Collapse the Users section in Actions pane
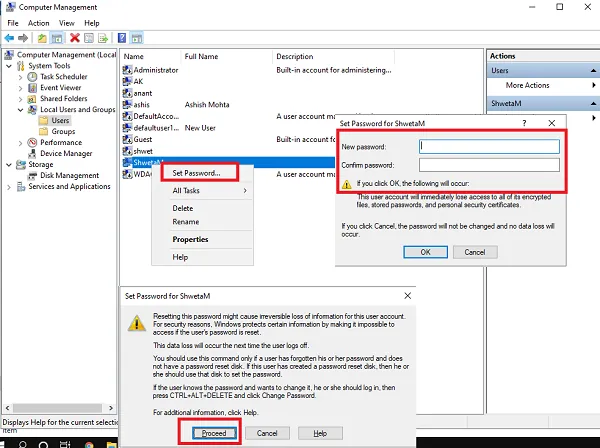Viewport: 600px width, 448px height. (593, 70)
